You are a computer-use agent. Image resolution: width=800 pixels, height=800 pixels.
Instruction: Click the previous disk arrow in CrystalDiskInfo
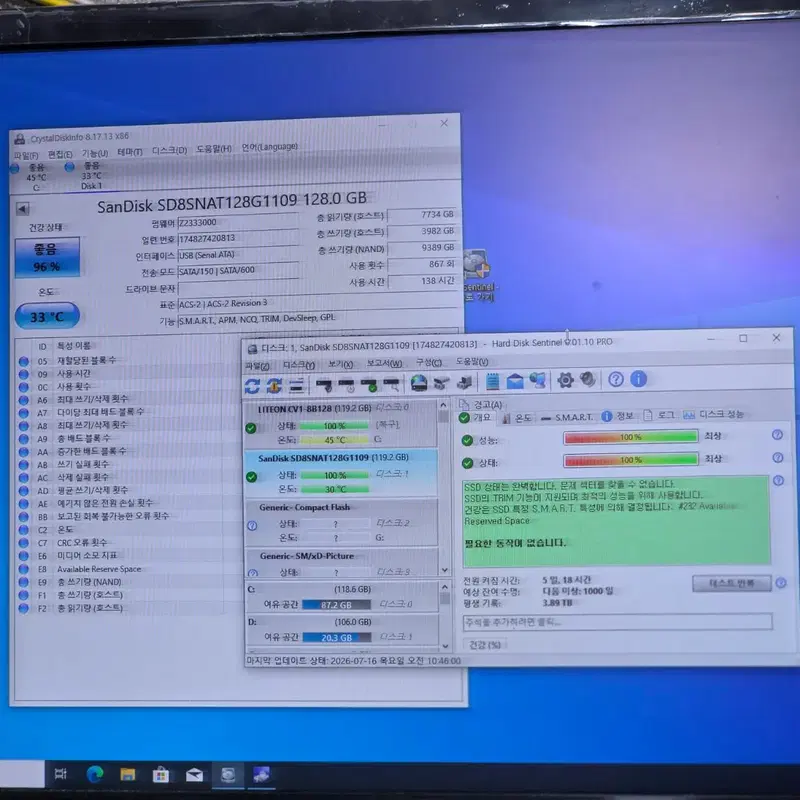(22, 209)
